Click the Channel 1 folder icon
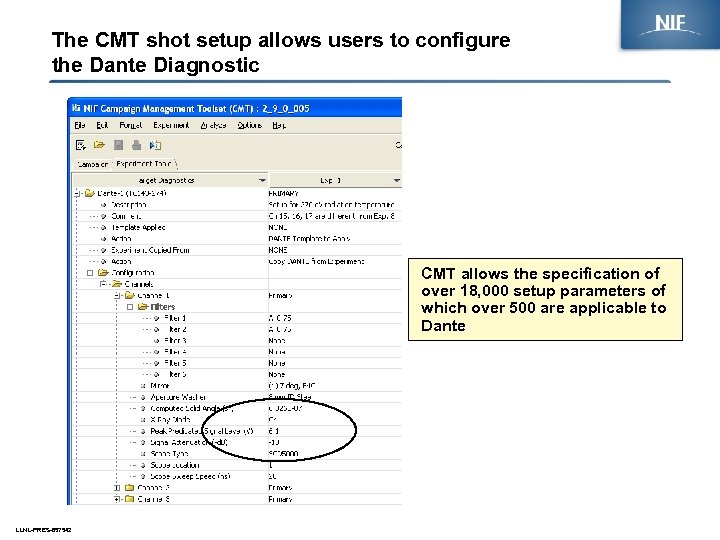The image size is (720, 540). [x=130, y=295]
